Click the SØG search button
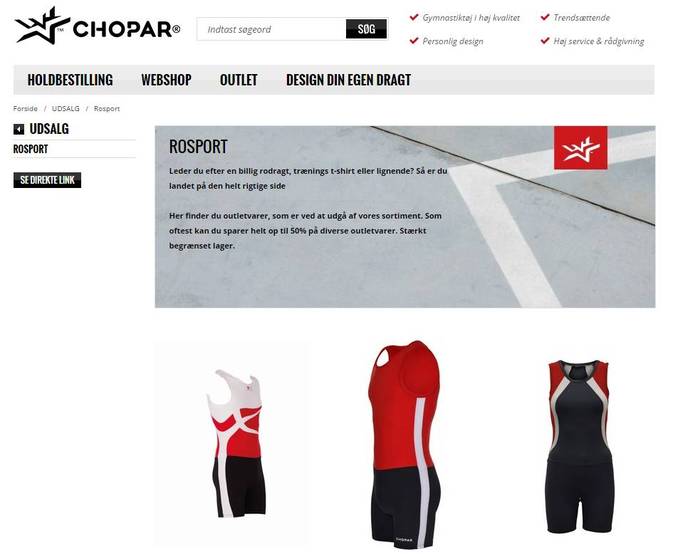Screen dimensions: 700x554 366,29
